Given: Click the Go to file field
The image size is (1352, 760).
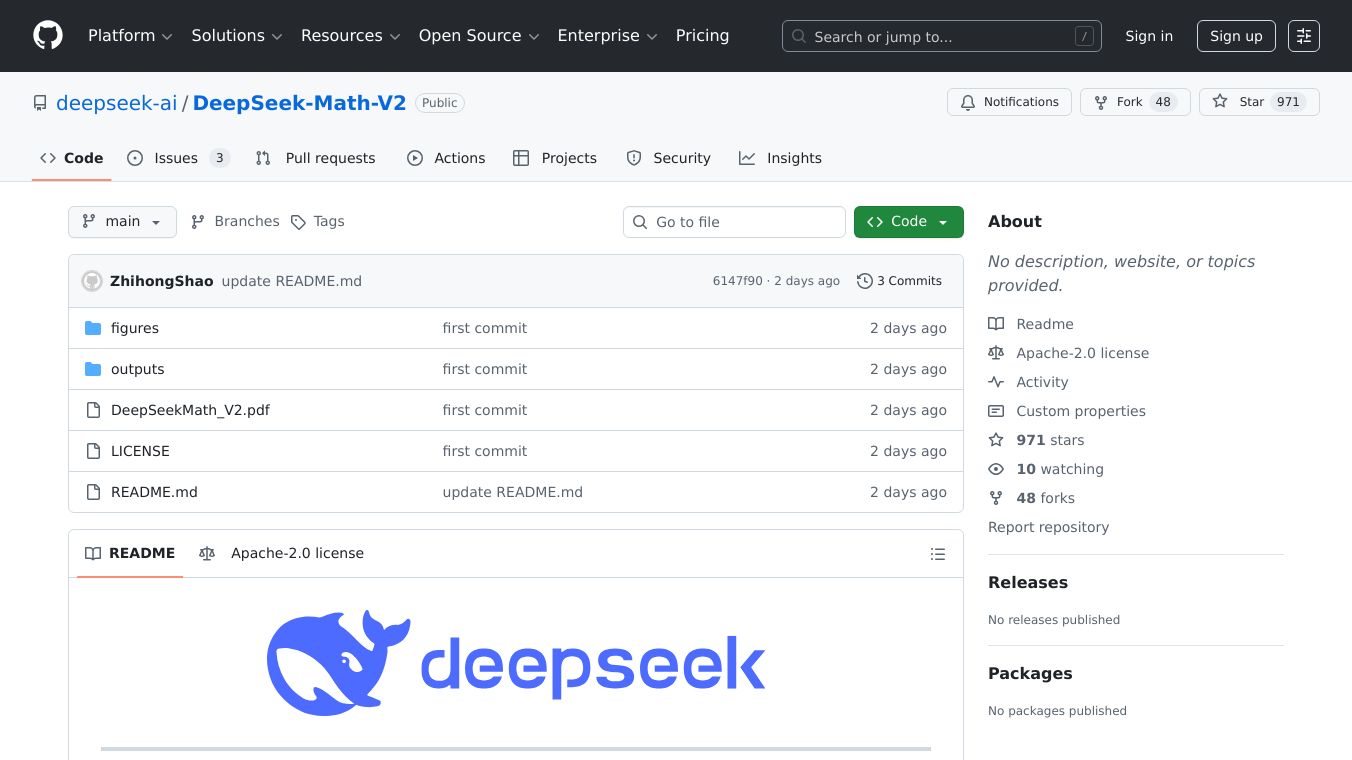Looking at the screenshot, I should pyautogui.click(x=745, y=222).
